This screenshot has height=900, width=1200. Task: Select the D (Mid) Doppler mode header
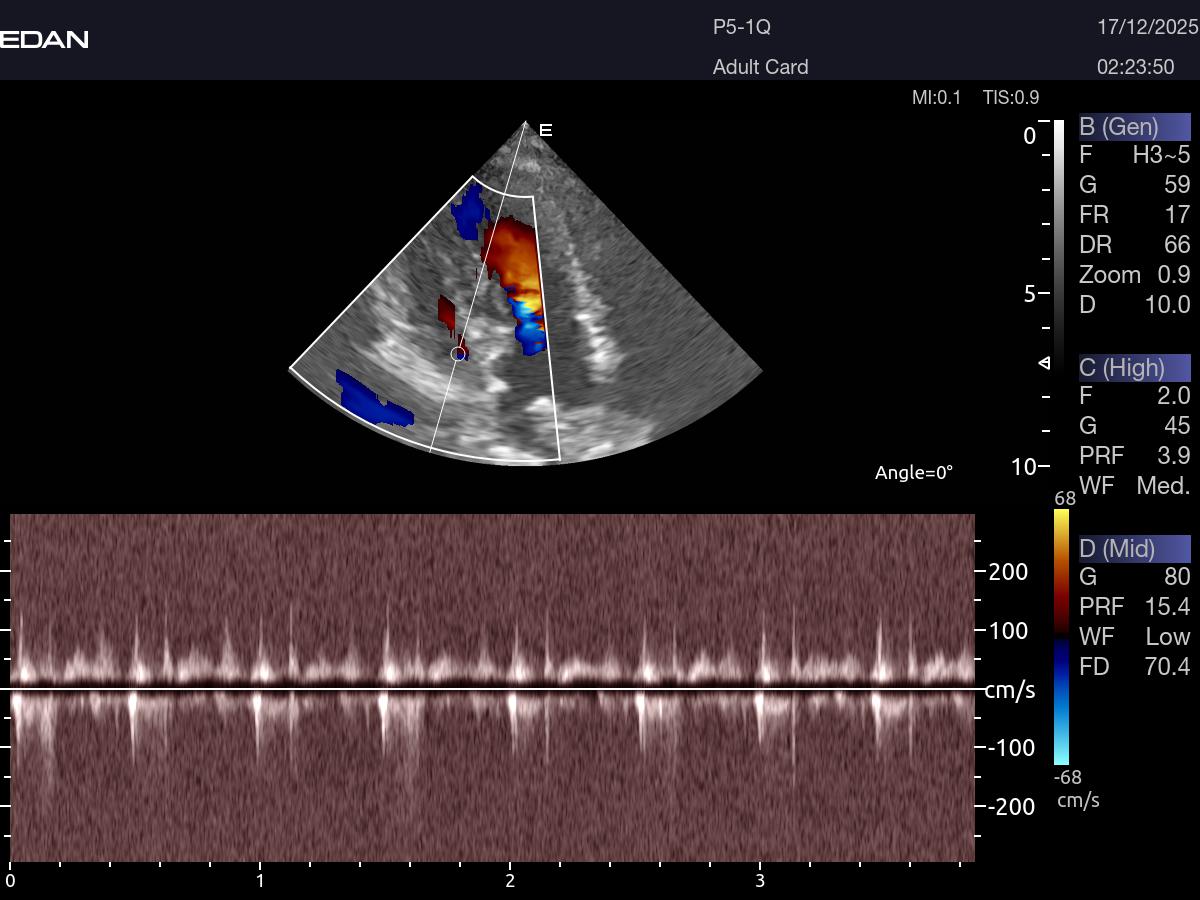point(1134,548)
